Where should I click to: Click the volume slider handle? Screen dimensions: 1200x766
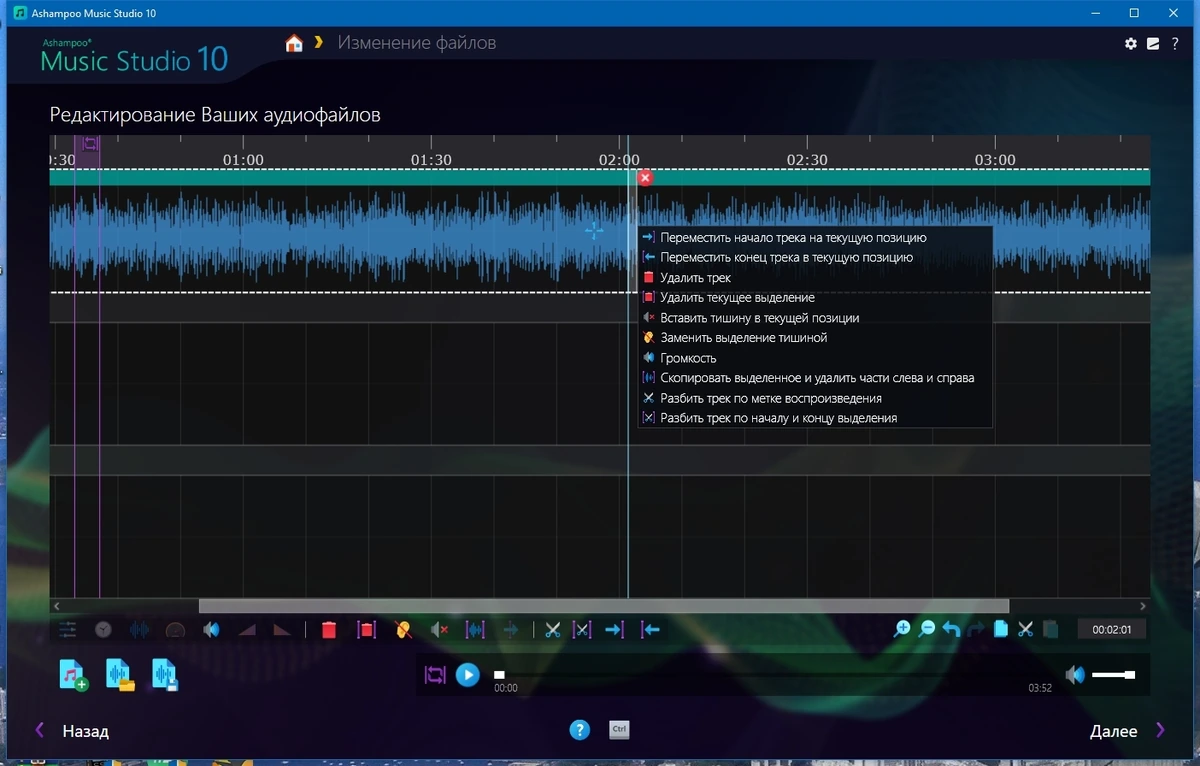pyautogui.click(x=1130, y=675)
